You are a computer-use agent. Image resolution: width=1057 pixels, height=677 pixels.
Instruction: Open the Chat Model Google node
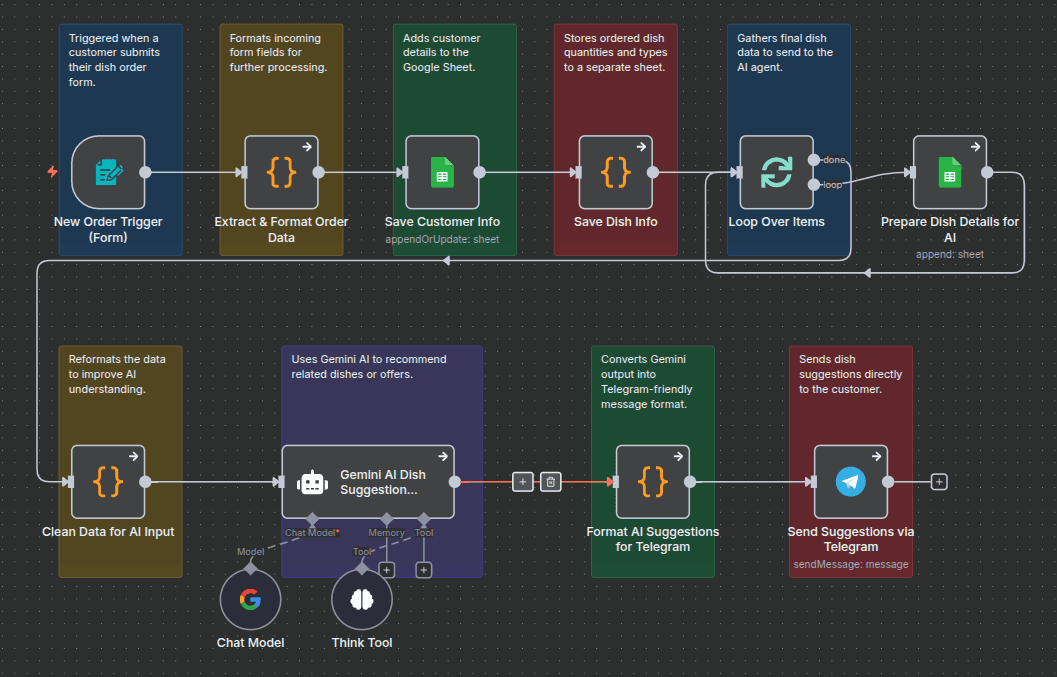(x=250, y=599)
